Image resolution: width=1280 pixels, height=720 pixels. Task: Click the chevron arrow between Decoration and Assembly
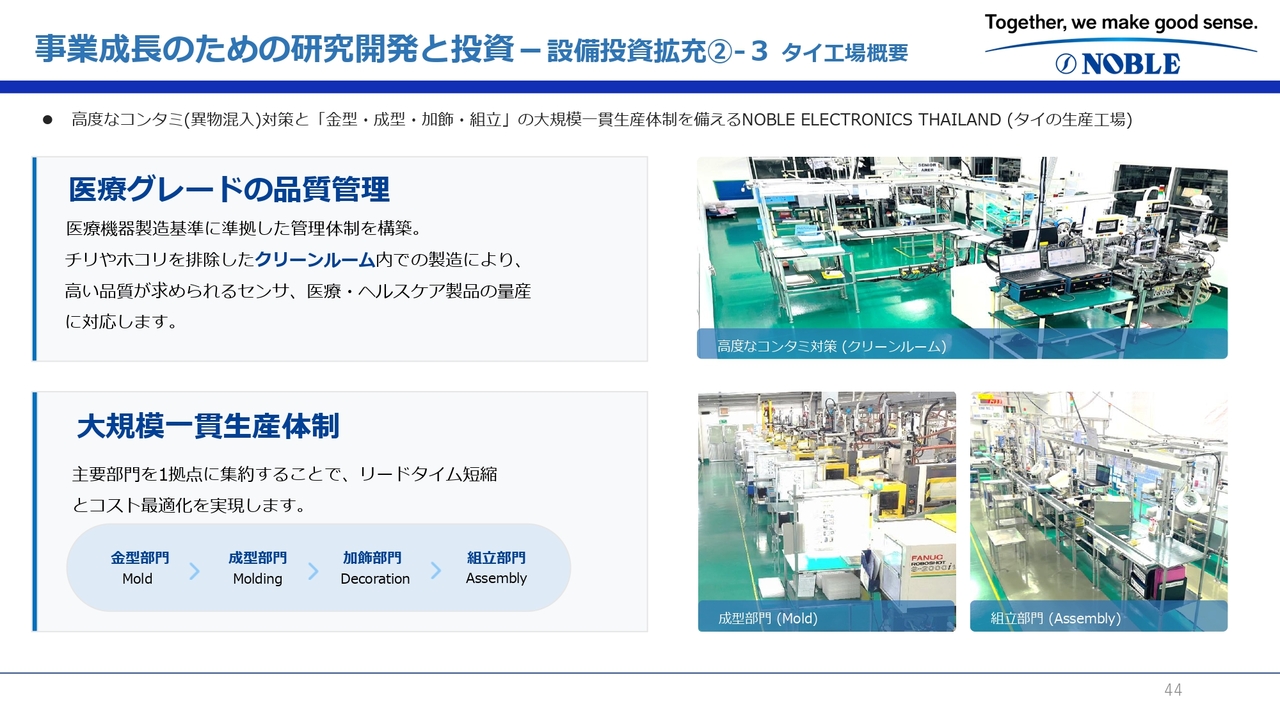435,570
